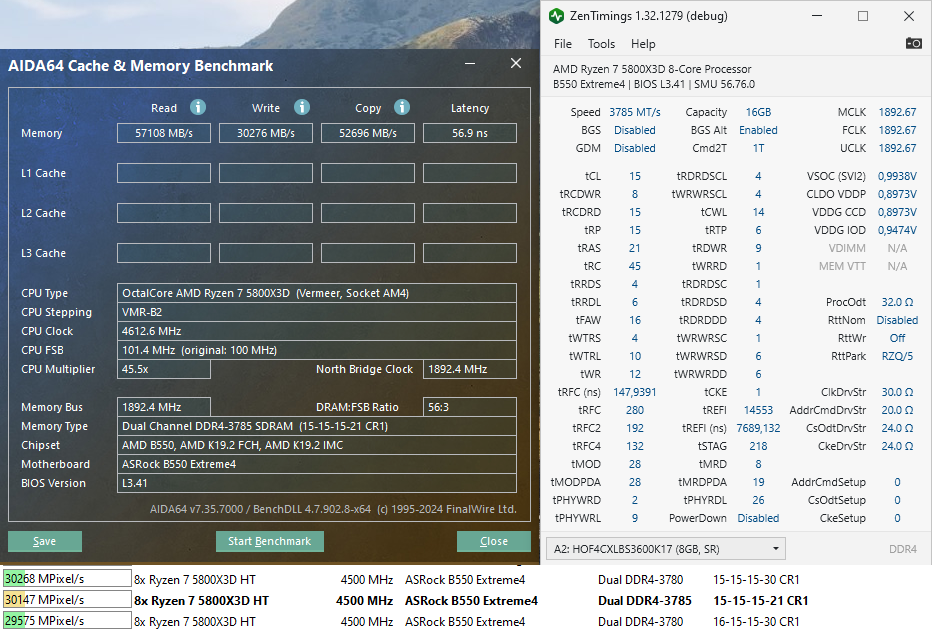Click the Memory Read value 57108 MB/s
Screen dimensions: 932x635
pyautogui.click(x=163, y=133)
